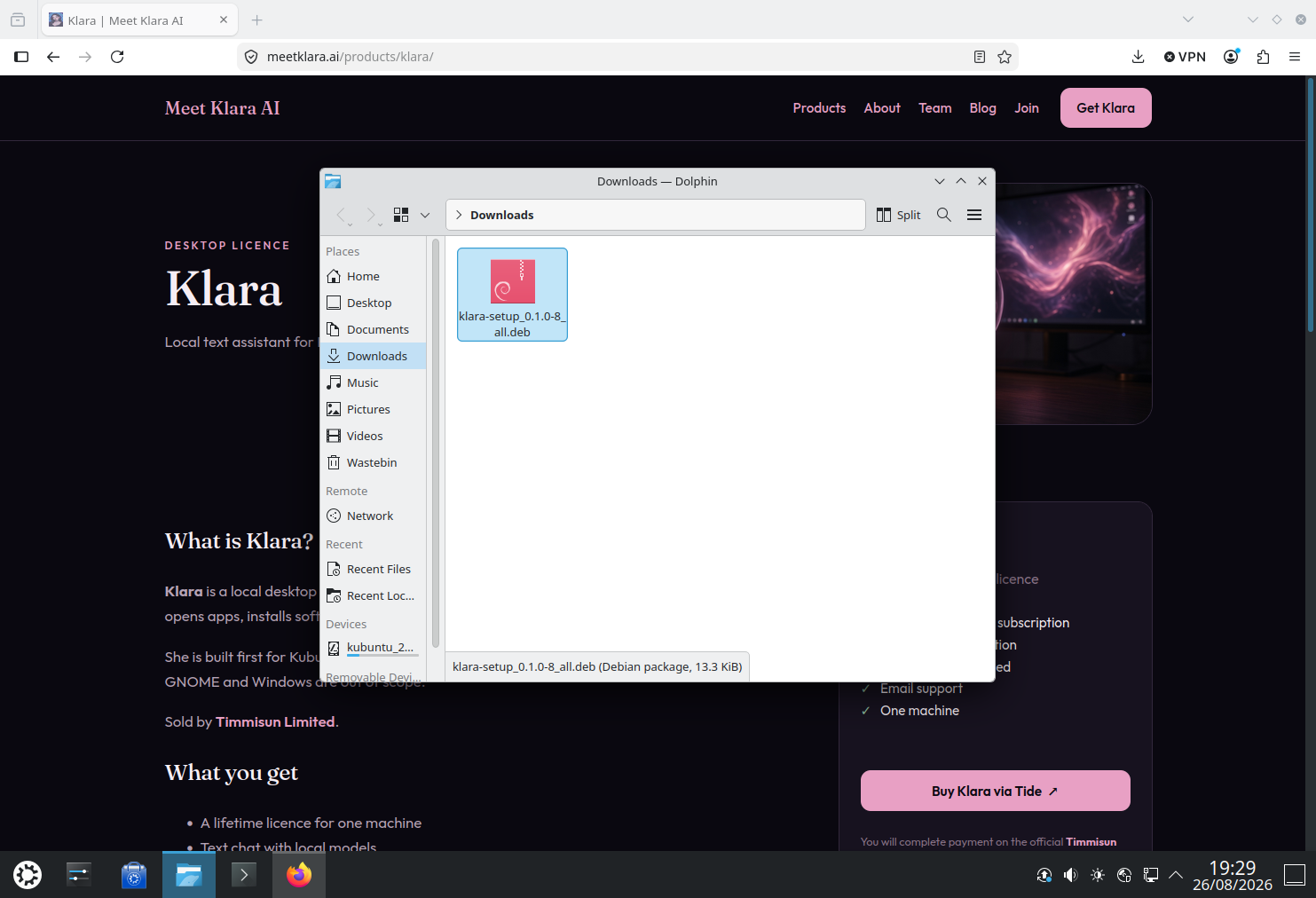The image size is (1316, 898).
Task: Follow the Timmisun Limited link
Action: point(275,721)
